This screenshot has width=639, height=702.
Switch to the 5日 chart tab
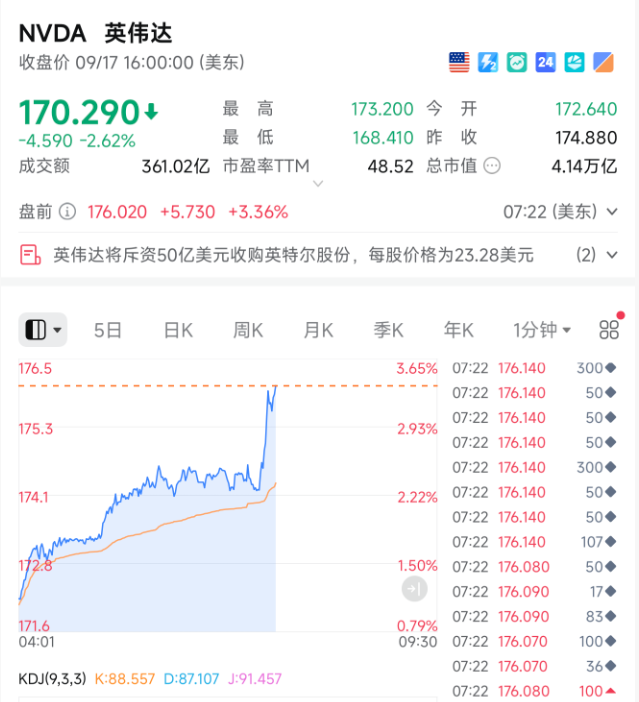pyautogui.click(x=108, y=330)
